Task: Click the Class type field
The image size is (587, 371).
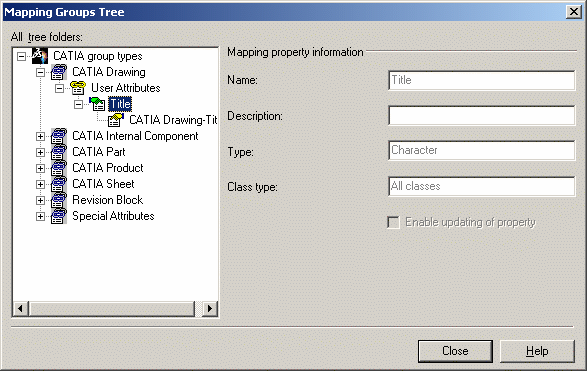Action: coord(481,186)
